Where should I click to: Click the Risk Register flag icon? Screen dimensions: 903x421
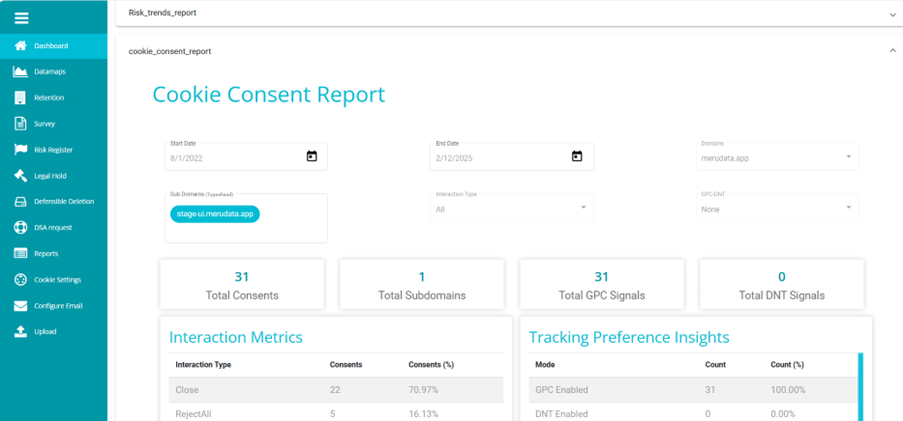click(x=21, y=150)
